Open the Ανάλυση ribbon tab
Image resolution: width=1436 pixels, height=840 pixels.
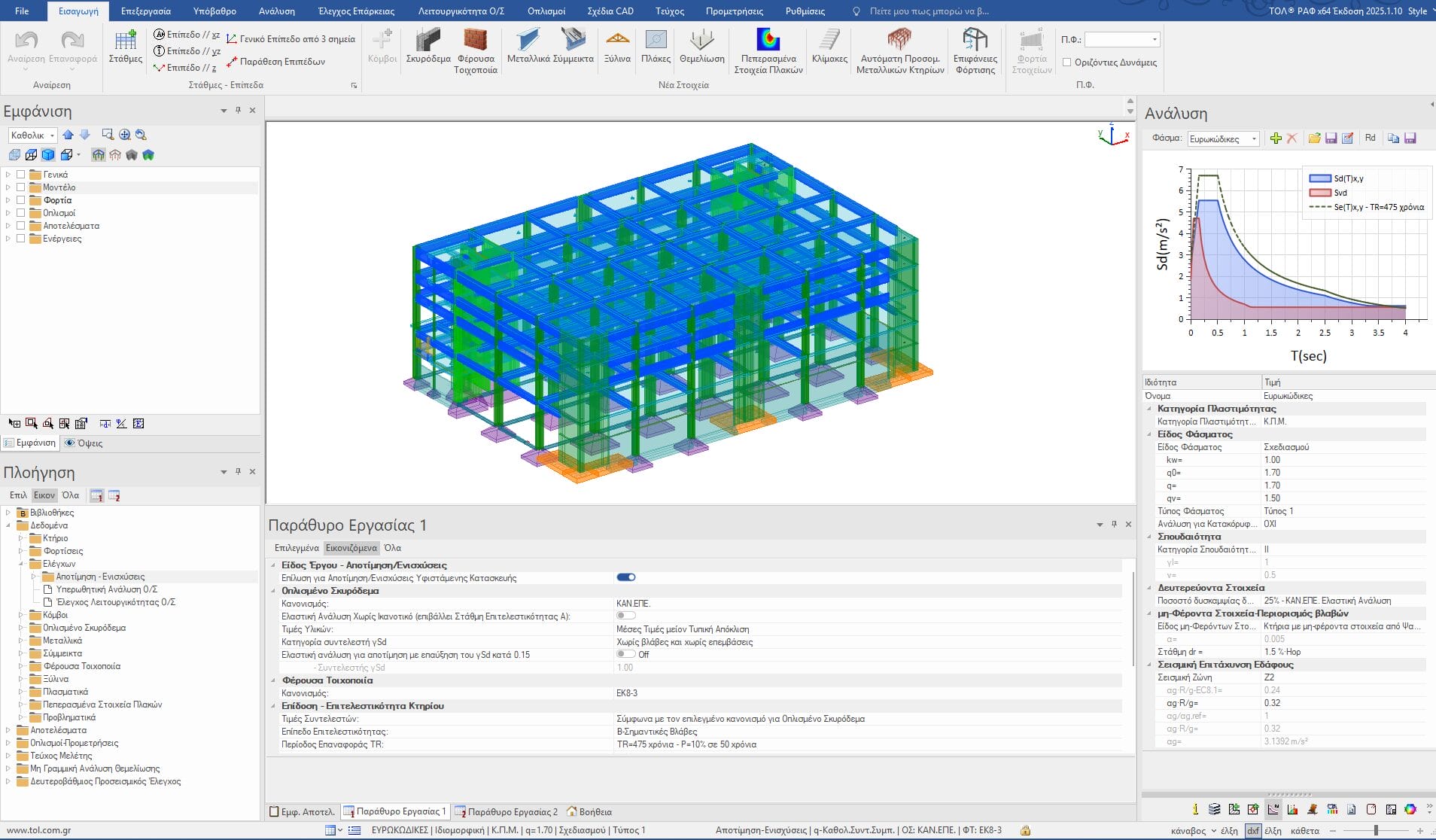(x=276, y=11)
